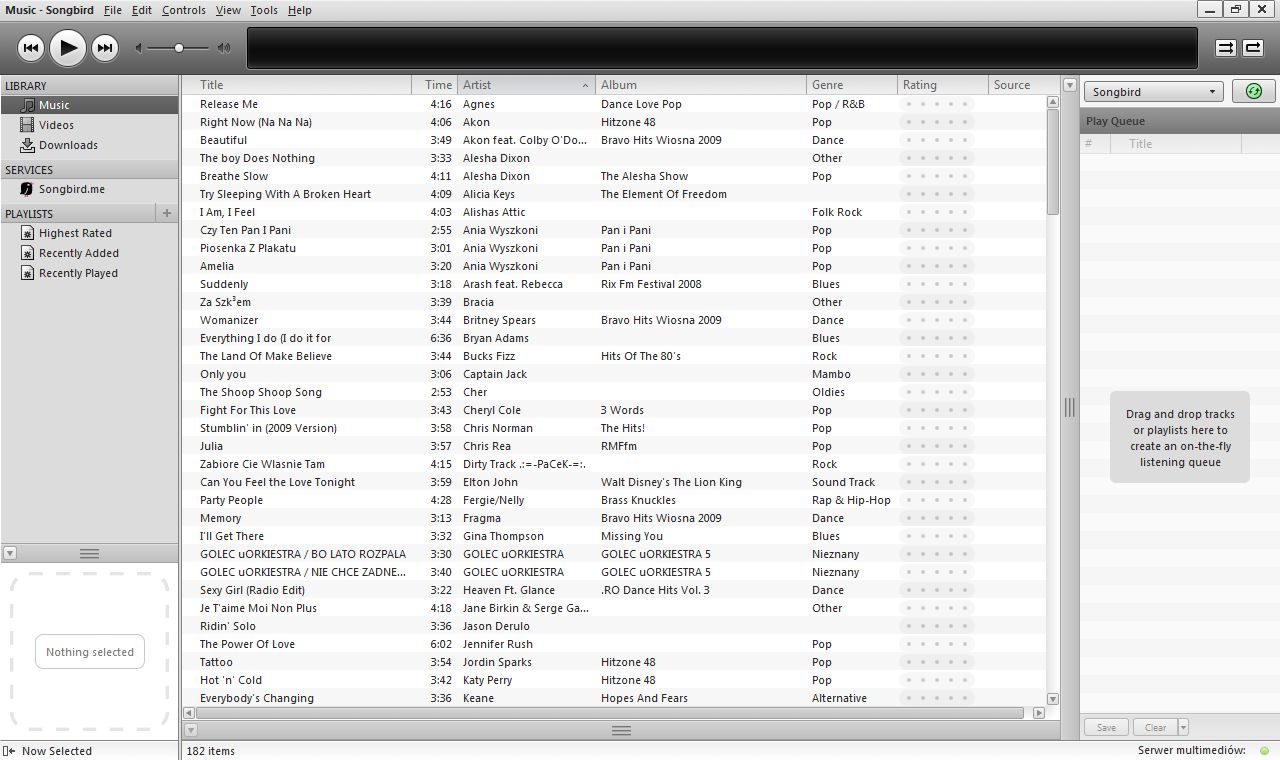
Task: Sort tracks by Title column
Action: pos(297,85)
